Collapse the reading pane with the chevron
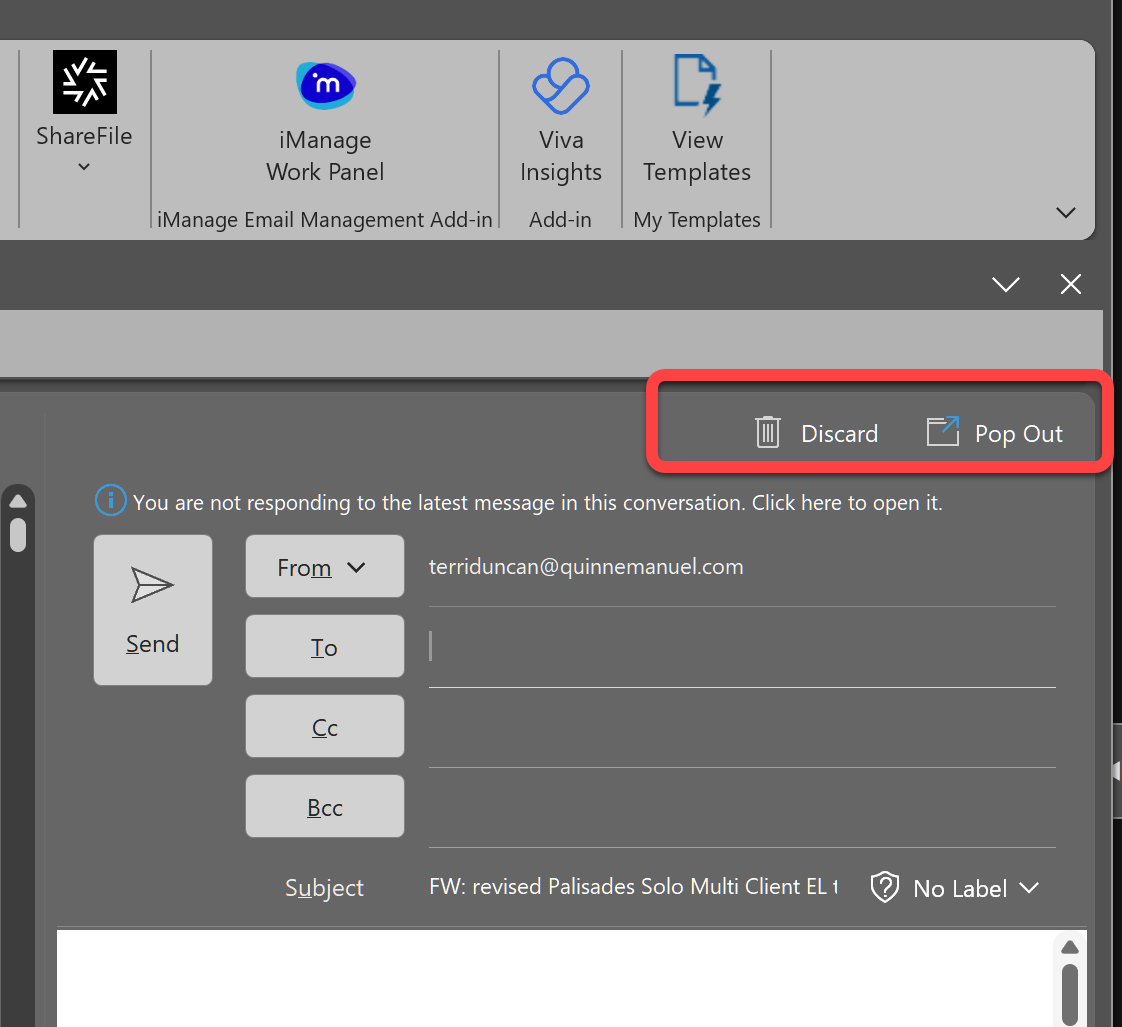1122x1027 pixels. [1006, 284]
